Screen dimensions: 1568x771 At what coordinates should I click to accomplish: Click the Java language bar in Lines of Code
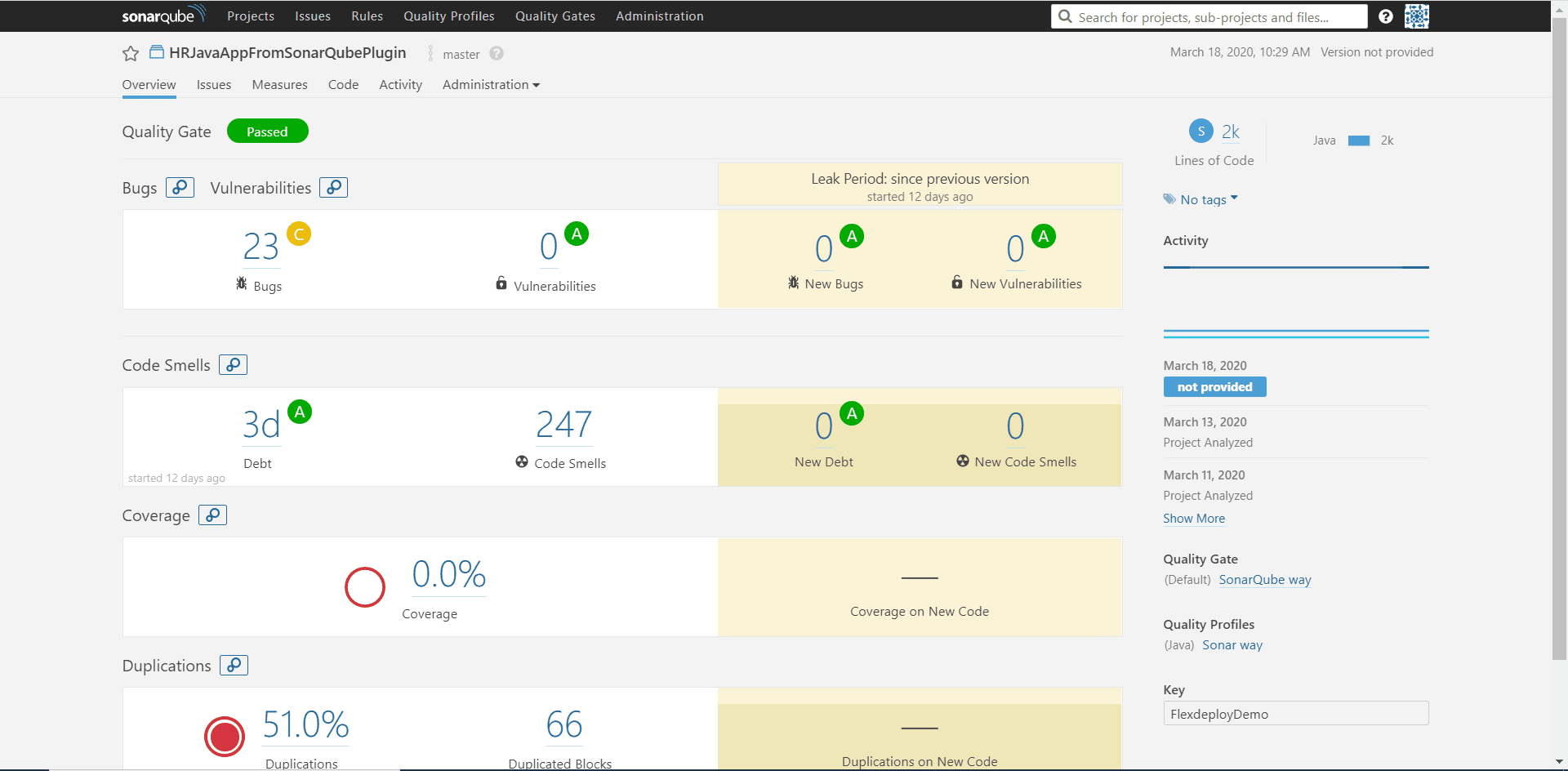1359,140
